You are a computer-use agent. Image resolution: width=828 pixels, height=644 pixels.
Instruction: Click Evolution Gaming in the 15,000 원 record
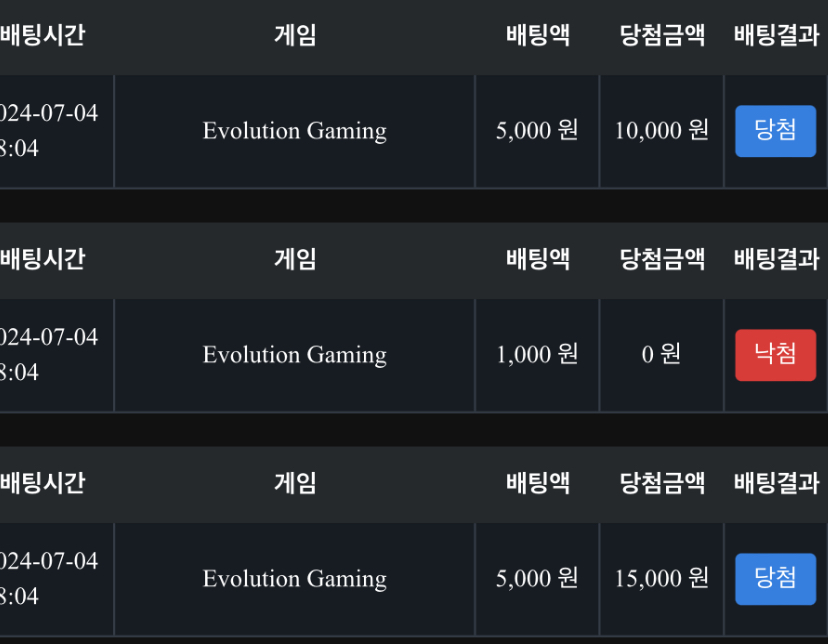tap(294, 579)
